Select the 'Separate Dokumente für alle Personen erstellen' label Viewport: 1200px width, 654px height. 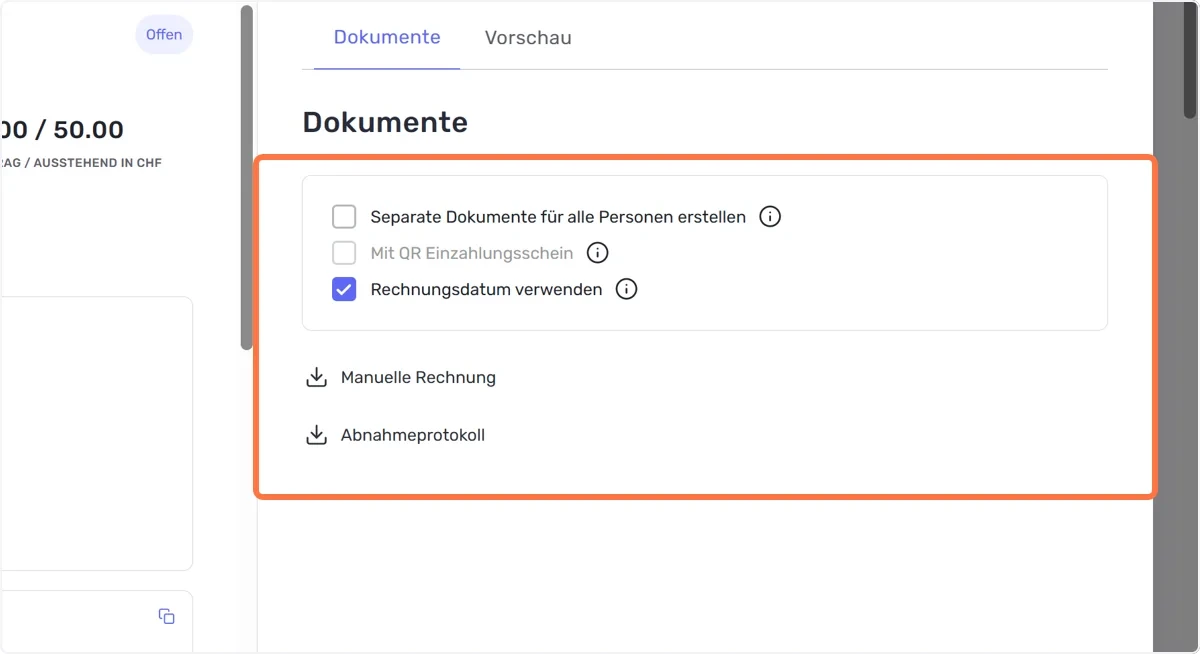point(558,217)
